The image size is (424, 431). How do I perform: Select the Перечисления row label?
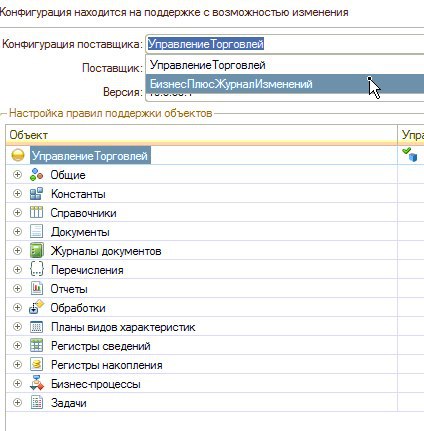[x=87, y=270]
